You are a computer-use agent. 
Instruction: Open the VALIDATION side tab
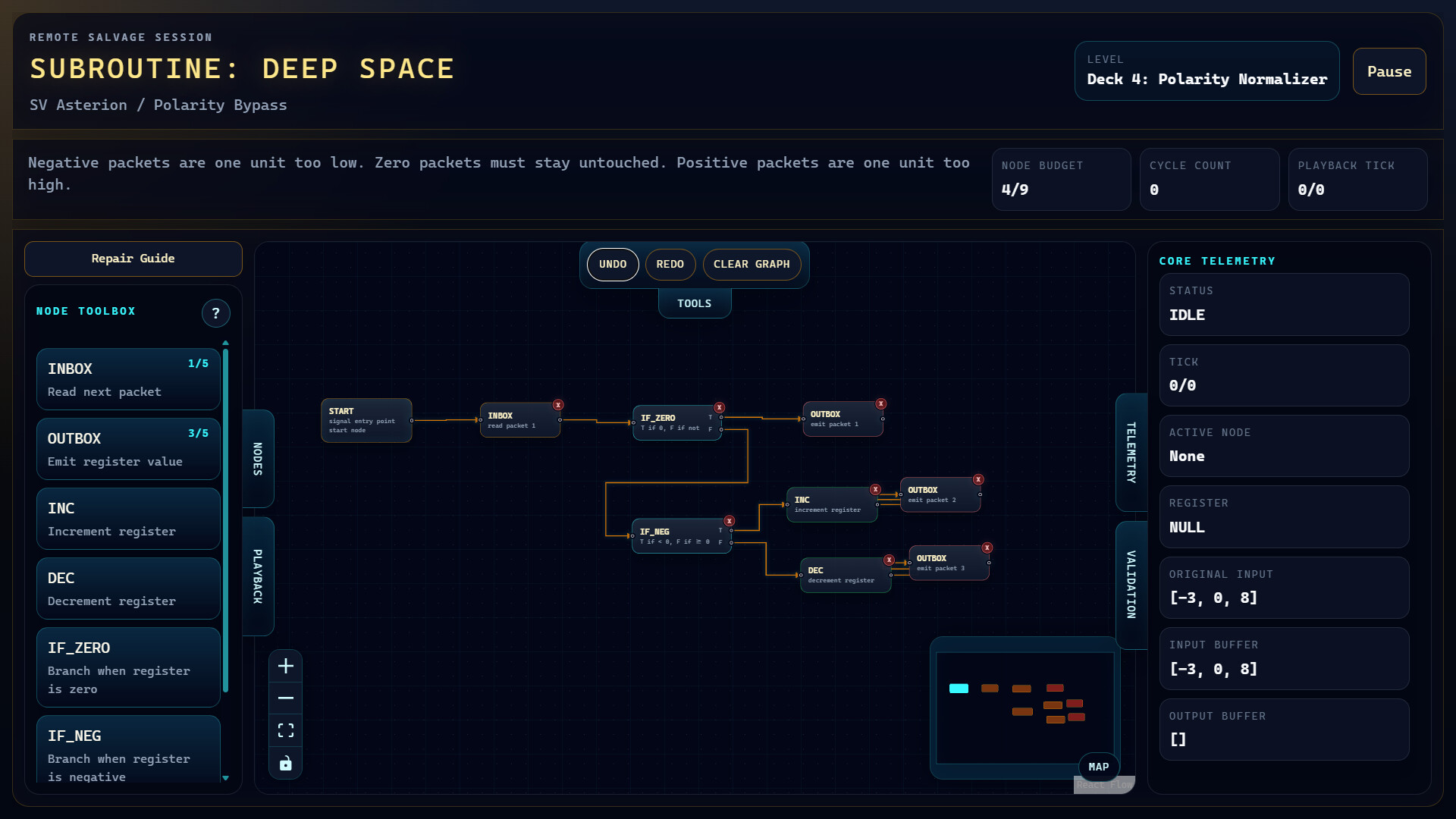coord(1131,585)
